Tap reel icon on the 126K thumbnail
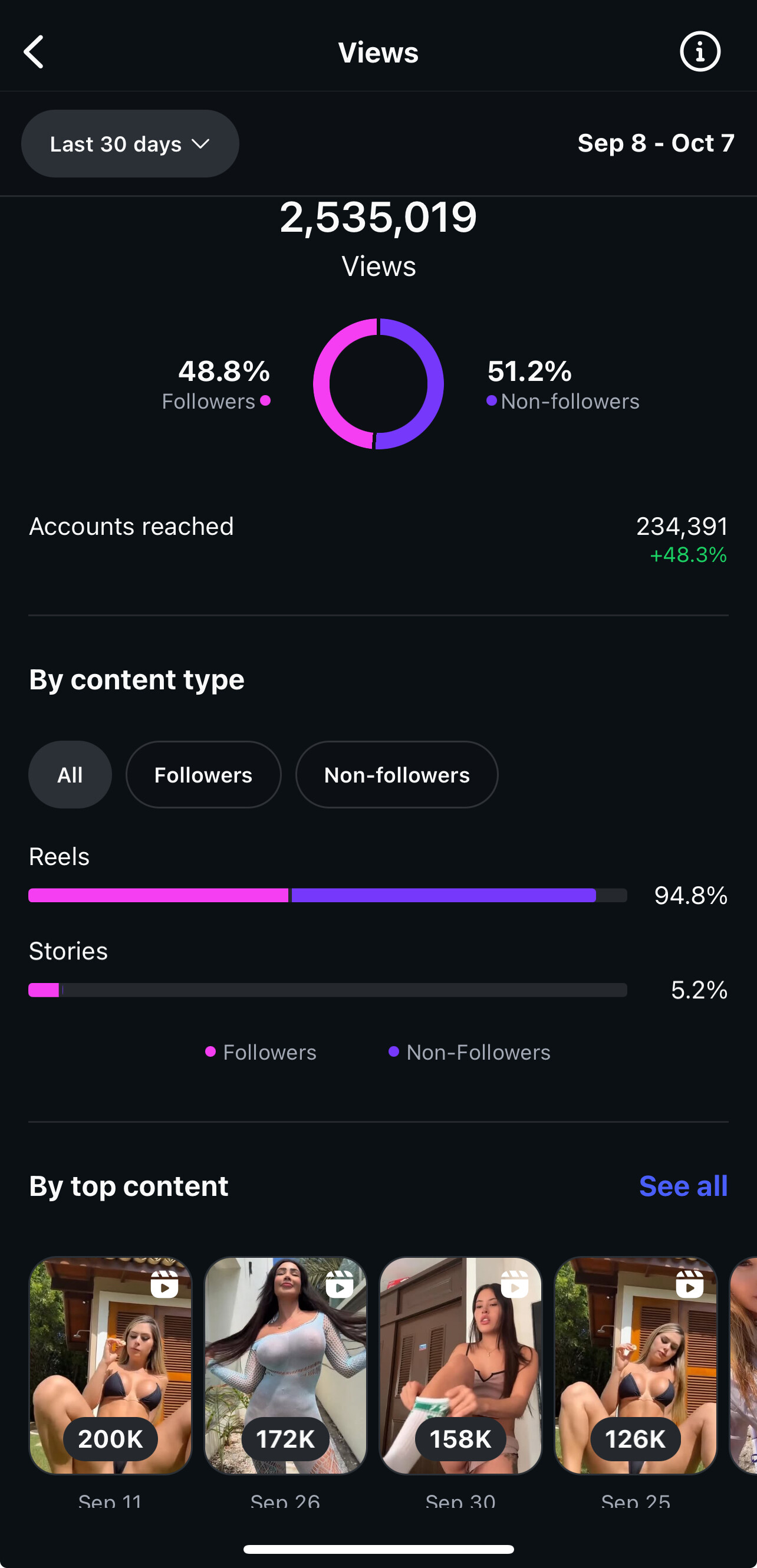This screenshot has height=1568, width=757. pos(689,1284)
